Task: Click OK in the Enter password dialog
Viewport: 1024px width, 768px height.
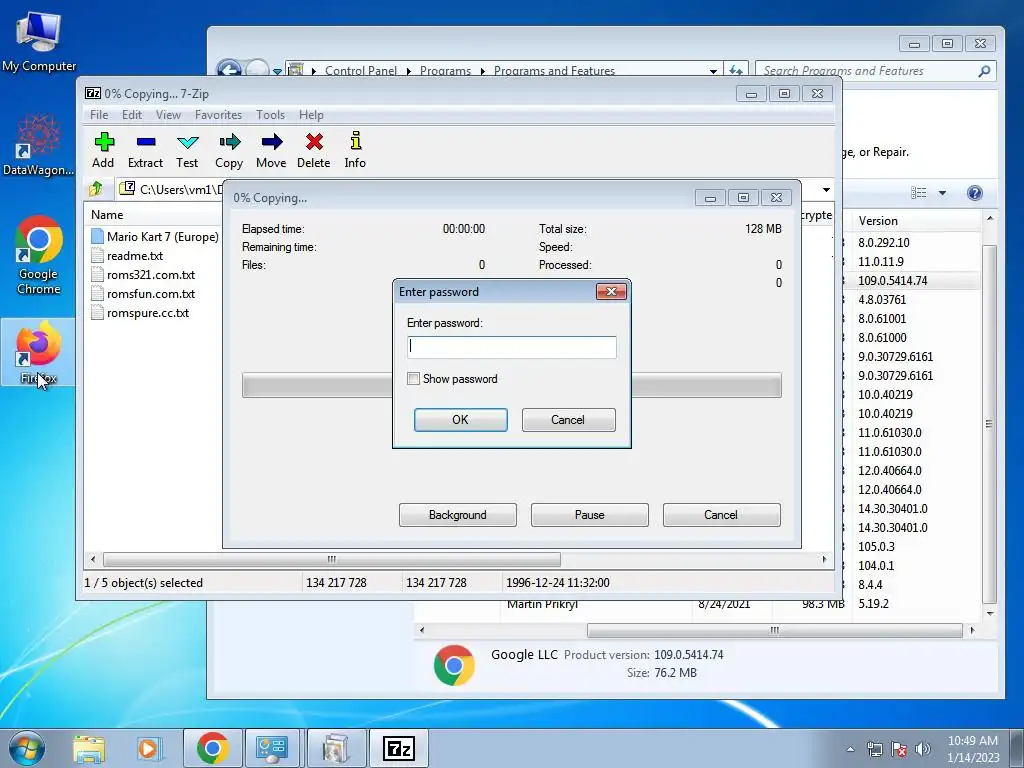Action: [460, 420]
